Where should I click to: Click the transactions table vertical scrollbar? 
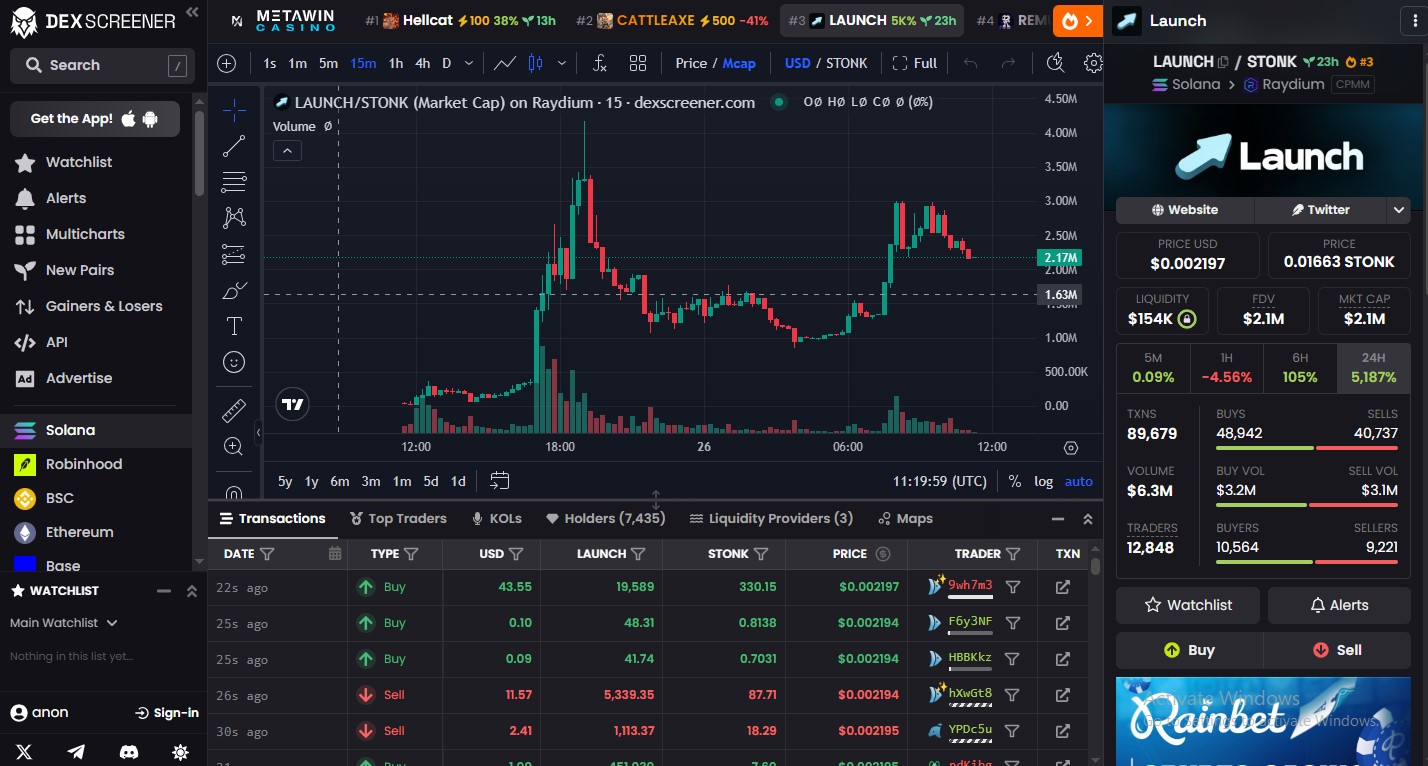point(1095,567)
